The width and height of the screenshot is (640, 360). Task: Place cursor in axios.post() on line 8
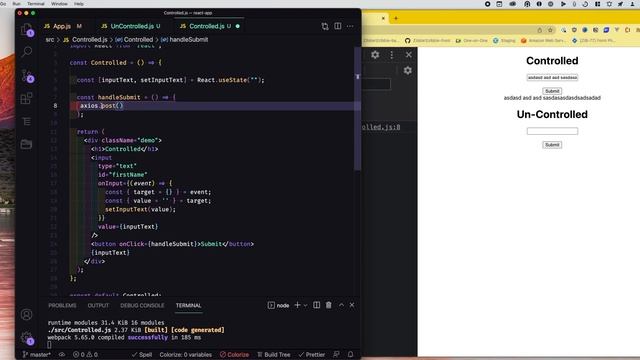[101, 106]
